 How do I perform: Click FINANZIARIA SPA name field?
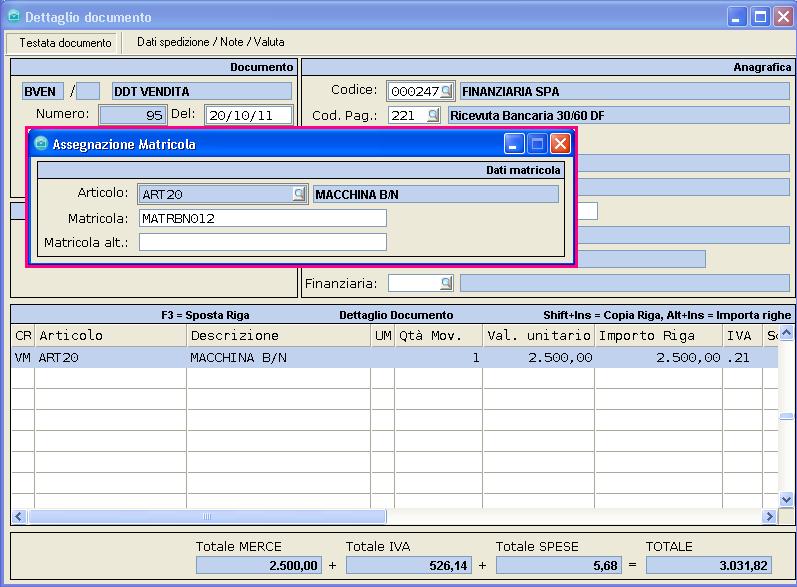click(x=625, y=91)
